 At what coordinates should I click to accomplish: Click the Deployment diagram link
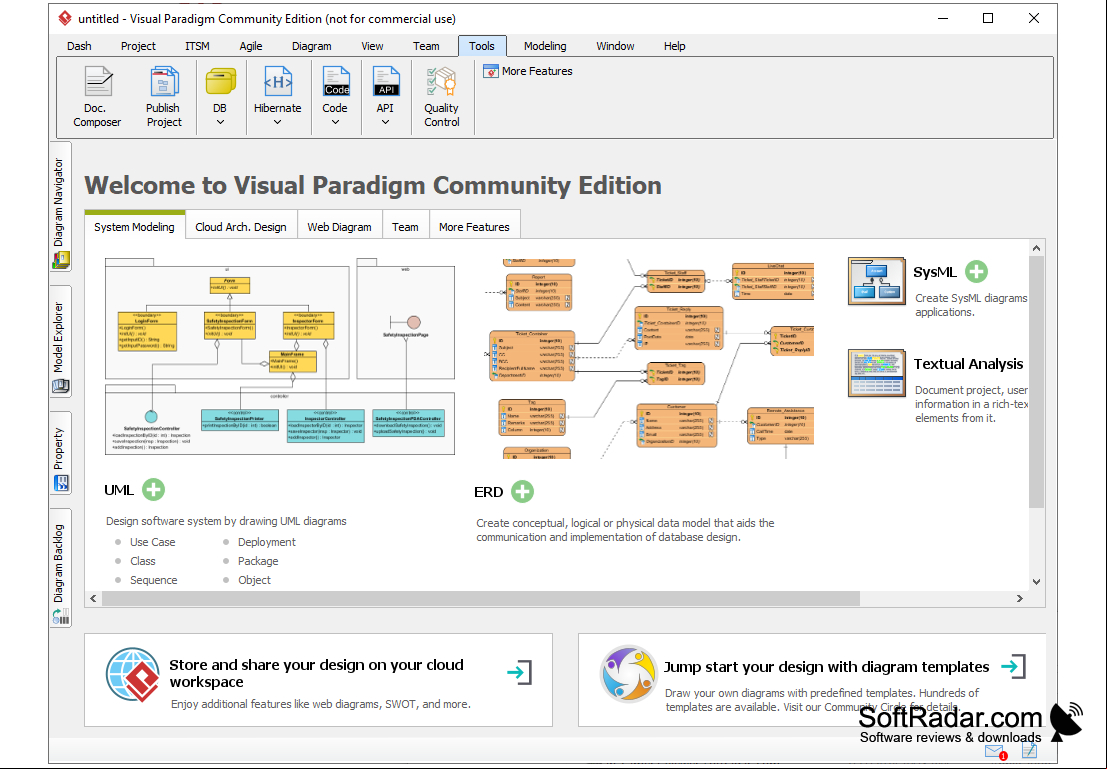(267, 542)
